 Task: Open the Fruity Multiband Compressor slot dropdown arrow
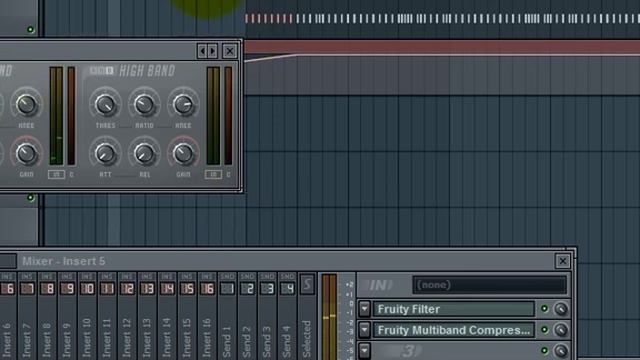point(364,330)
